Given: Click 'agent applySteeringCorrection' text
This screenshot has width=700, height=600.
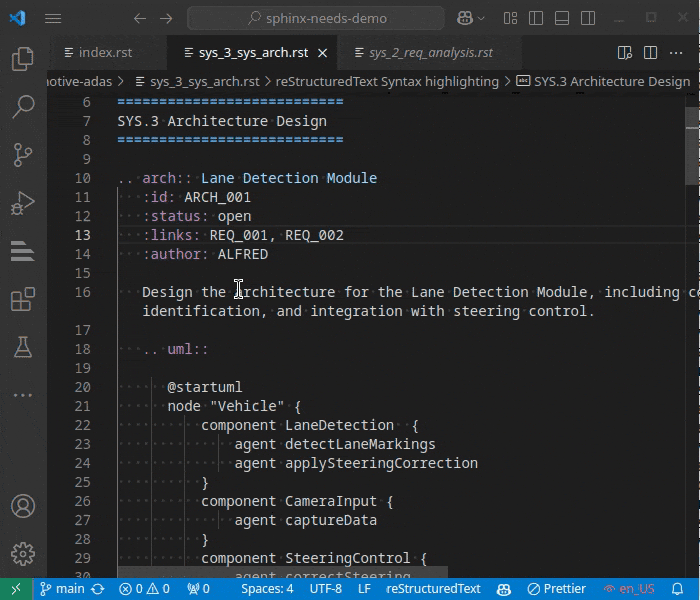Looking at the screenshot, I should point(356,463).
